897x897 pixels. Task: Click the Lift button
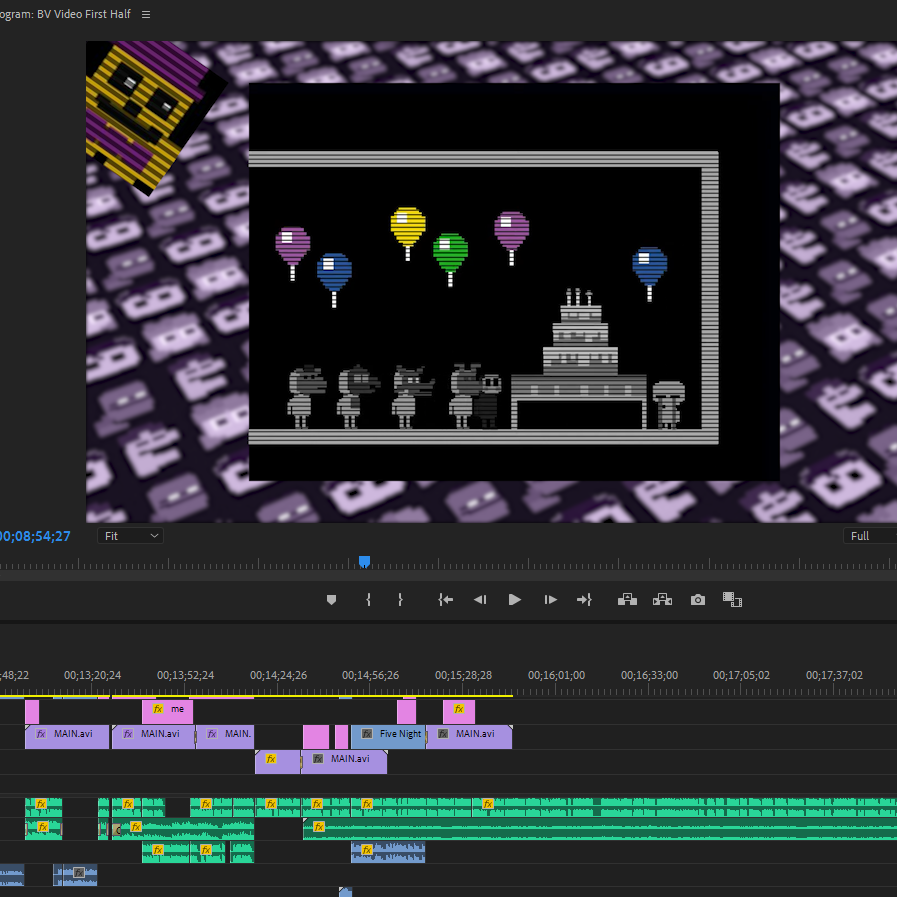627,600
